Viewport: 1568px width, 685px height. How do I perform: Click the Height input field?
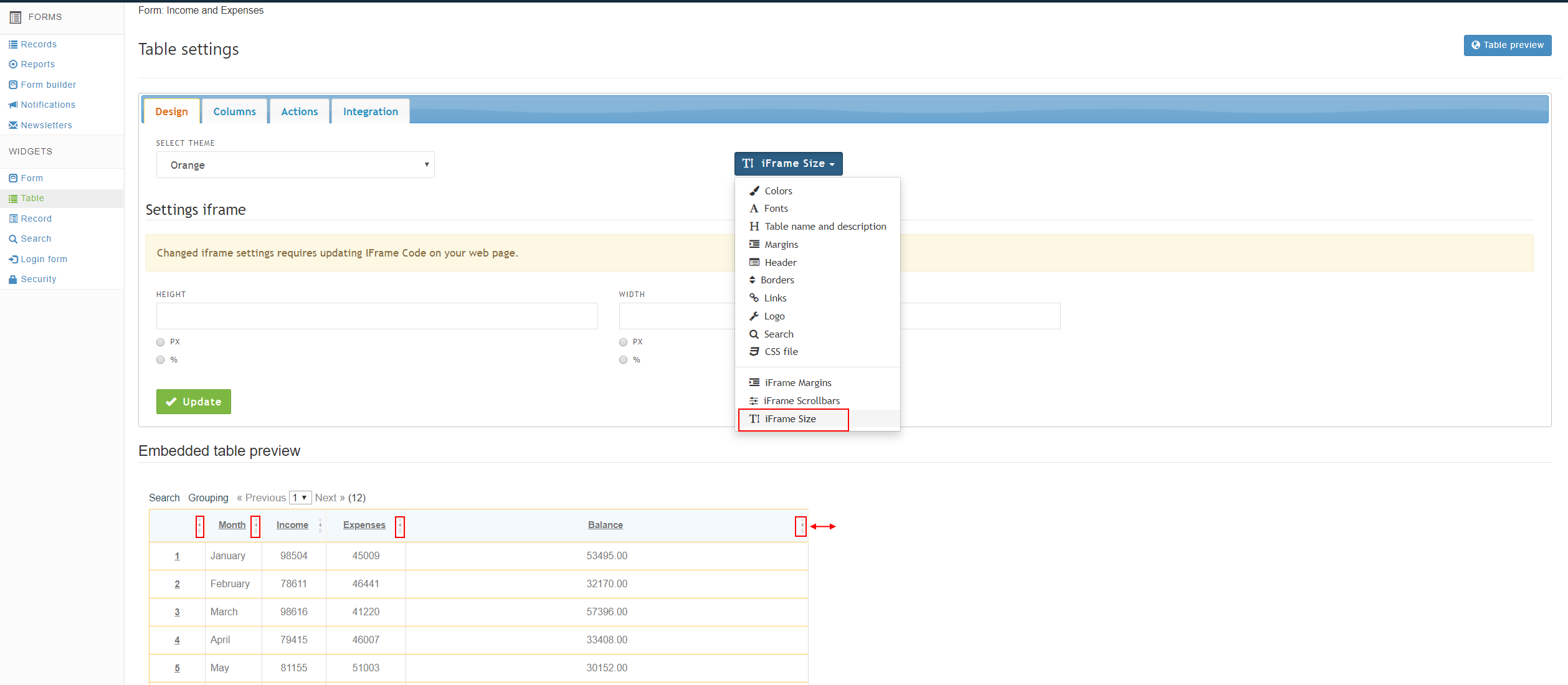click(377, 316)
